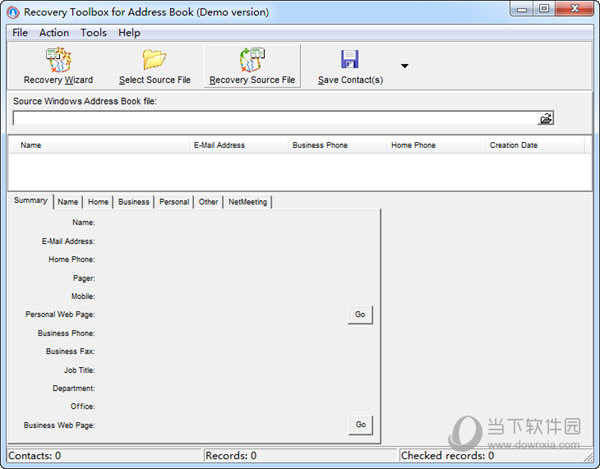Switch to the Summary tab

click(31, 200)
